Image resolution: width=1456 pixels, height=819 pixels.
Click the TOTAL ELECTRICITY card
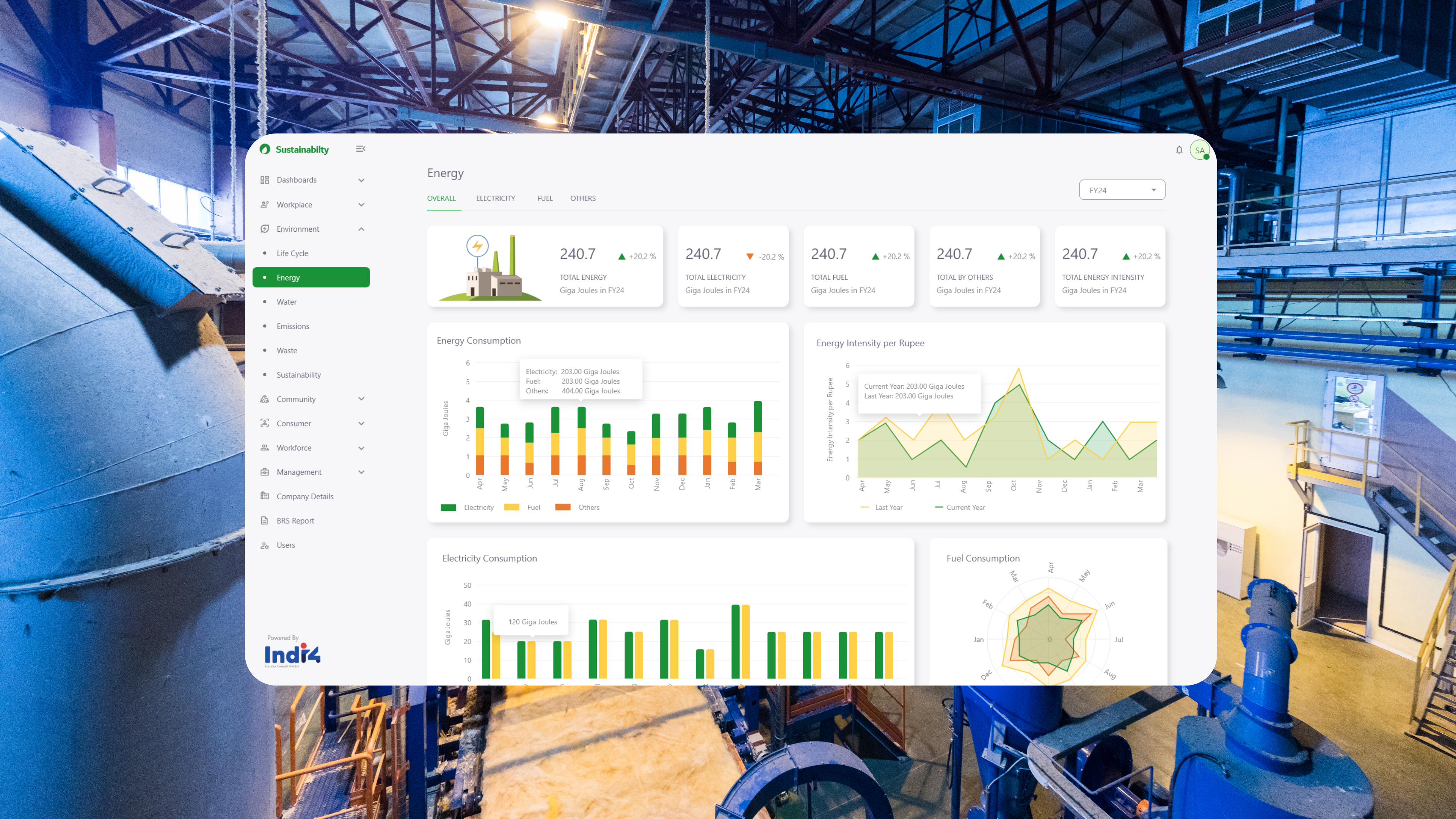point(733,266)
